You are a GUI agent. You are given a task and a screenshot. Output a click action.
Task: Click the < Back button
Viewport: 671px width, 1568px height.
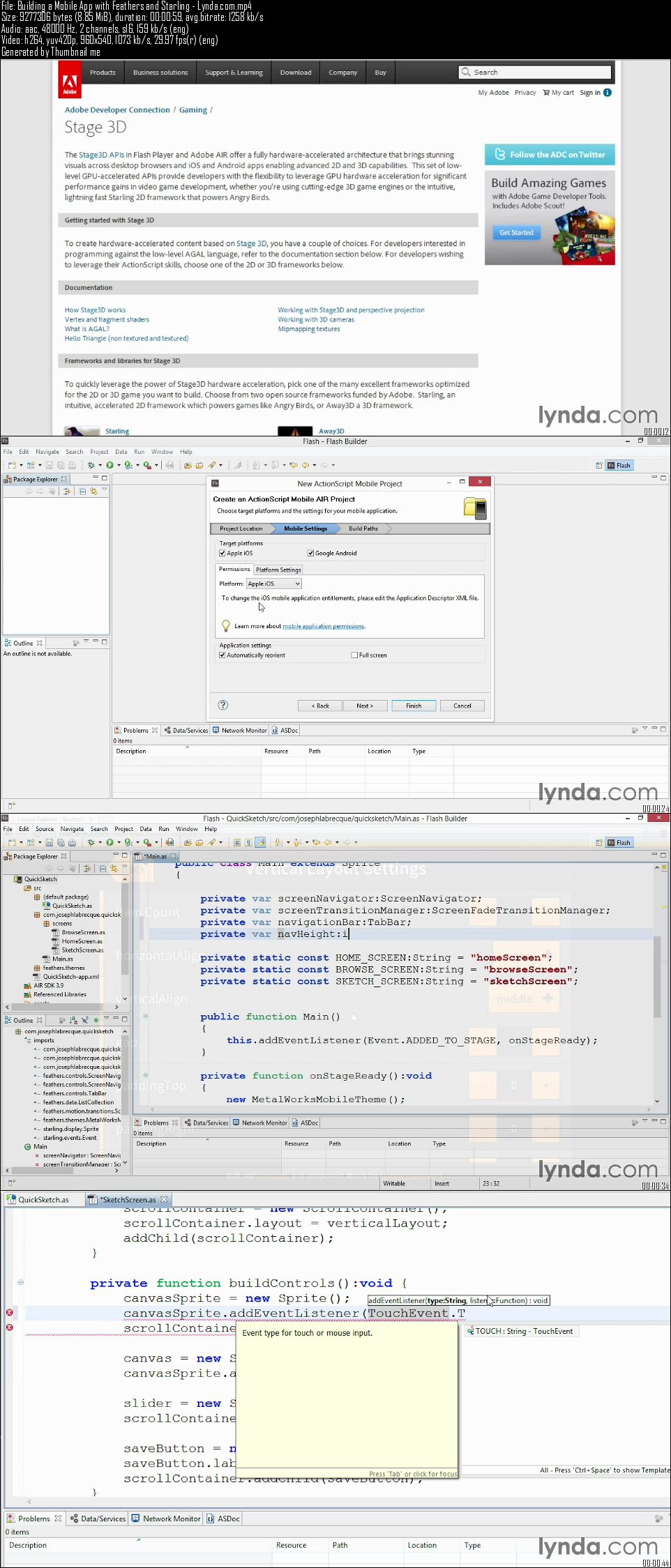320,706
